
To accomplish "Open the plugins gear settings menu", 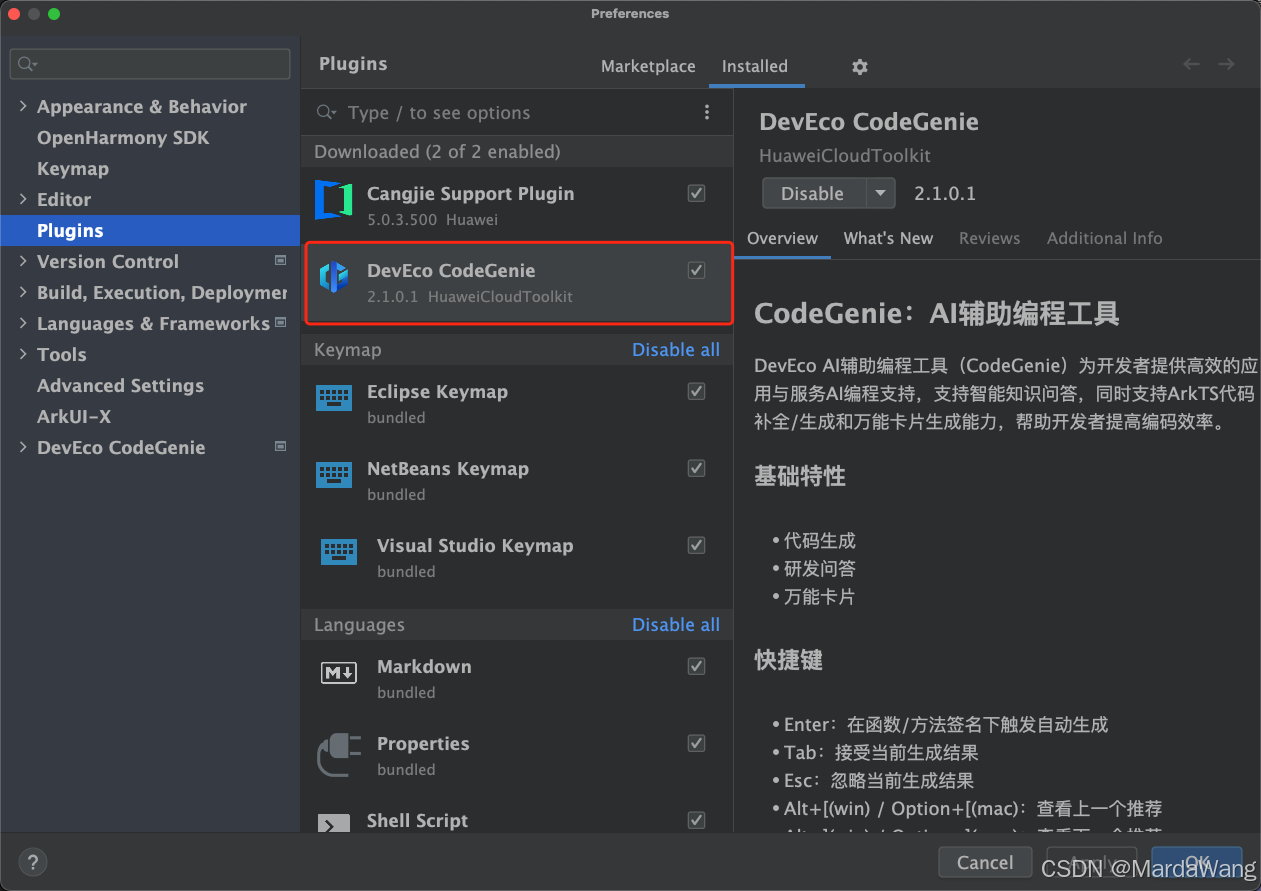I will (860, 67).
